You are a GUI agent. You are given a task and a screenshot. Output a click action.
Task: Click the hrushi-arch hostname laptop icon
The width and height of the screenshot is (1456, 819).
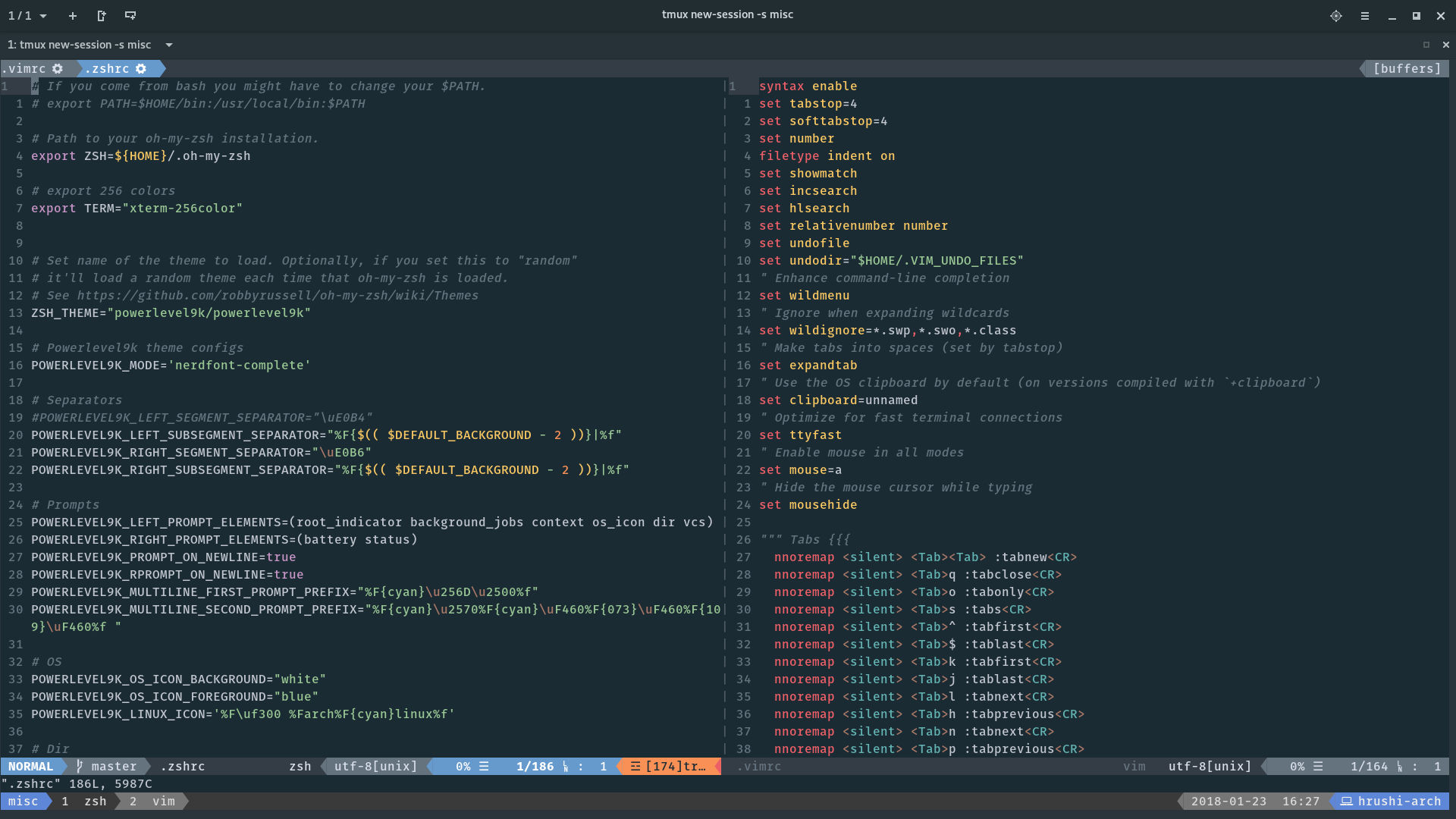1346,801
